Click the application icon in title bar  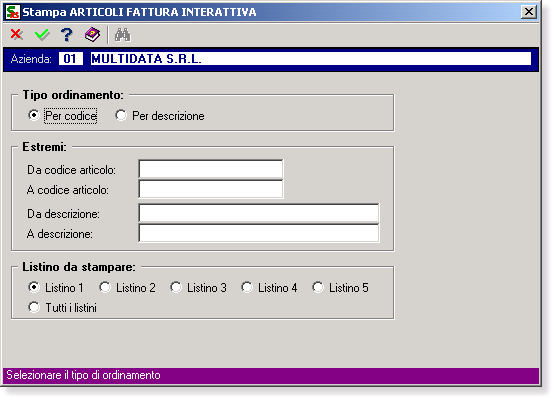point(13,12)
